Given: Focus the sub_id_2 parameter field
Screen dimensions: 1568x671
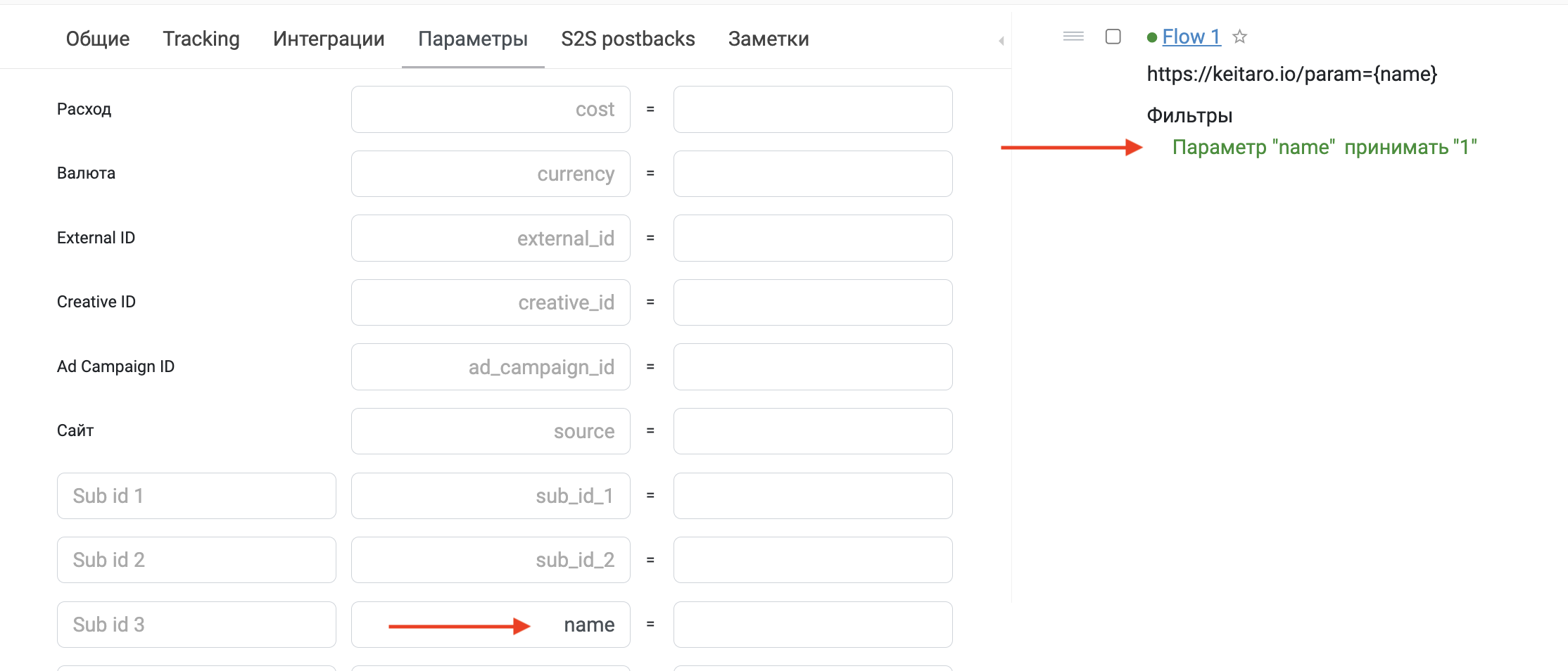Looking at the screenshot, I should 491,560.
